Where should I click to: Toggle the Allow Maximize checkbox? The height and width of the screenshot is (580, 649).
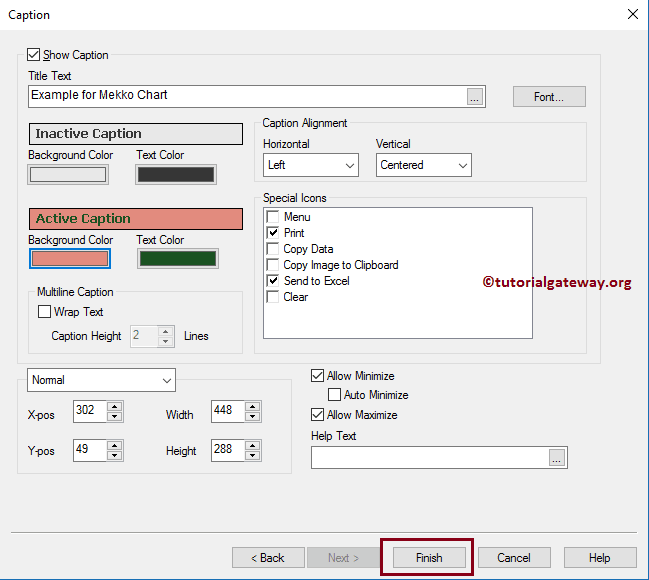tap(317, 414)
